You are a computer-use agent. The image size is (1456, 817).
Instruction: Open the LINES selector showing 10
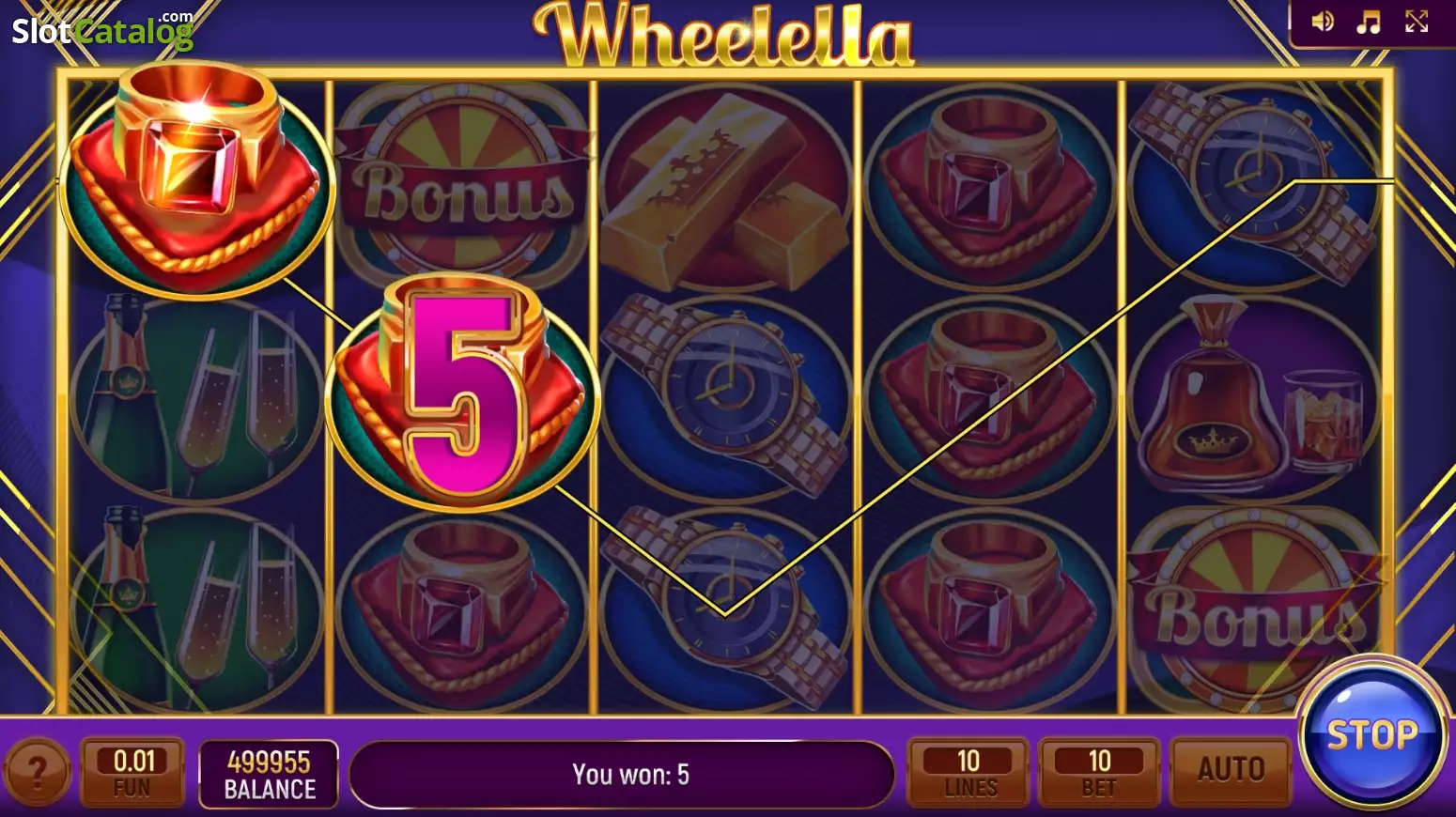click(968, 772)
